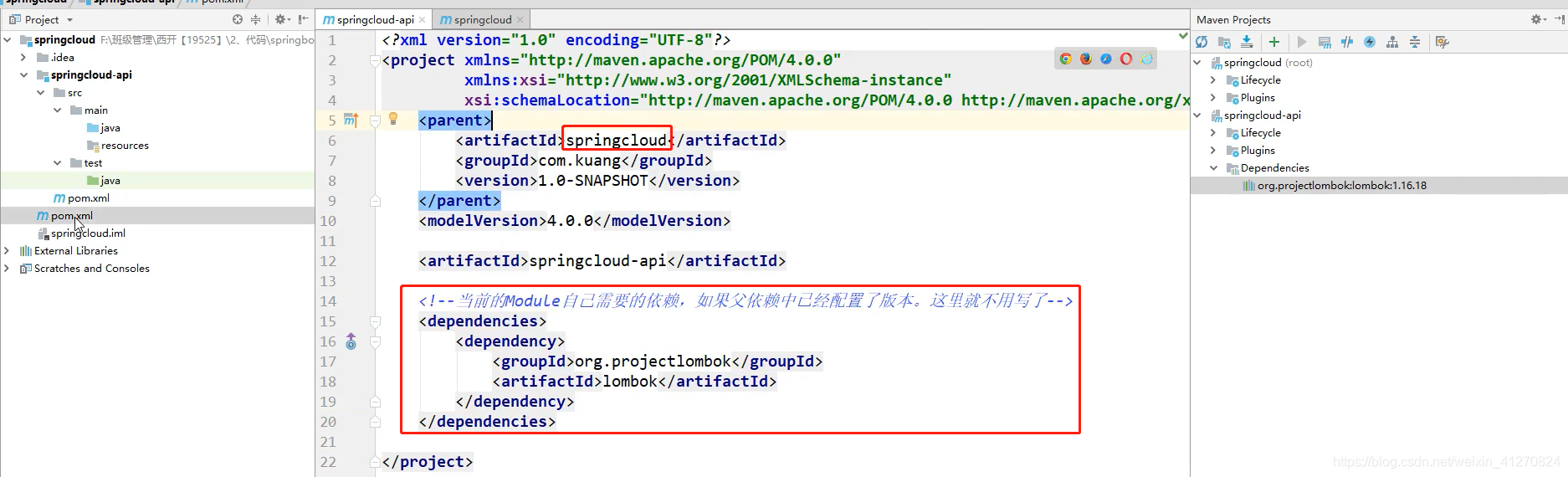Show Maven dependencies diagram icon
Viewport: 1568px width, 477px height.
pos(1392,42)
